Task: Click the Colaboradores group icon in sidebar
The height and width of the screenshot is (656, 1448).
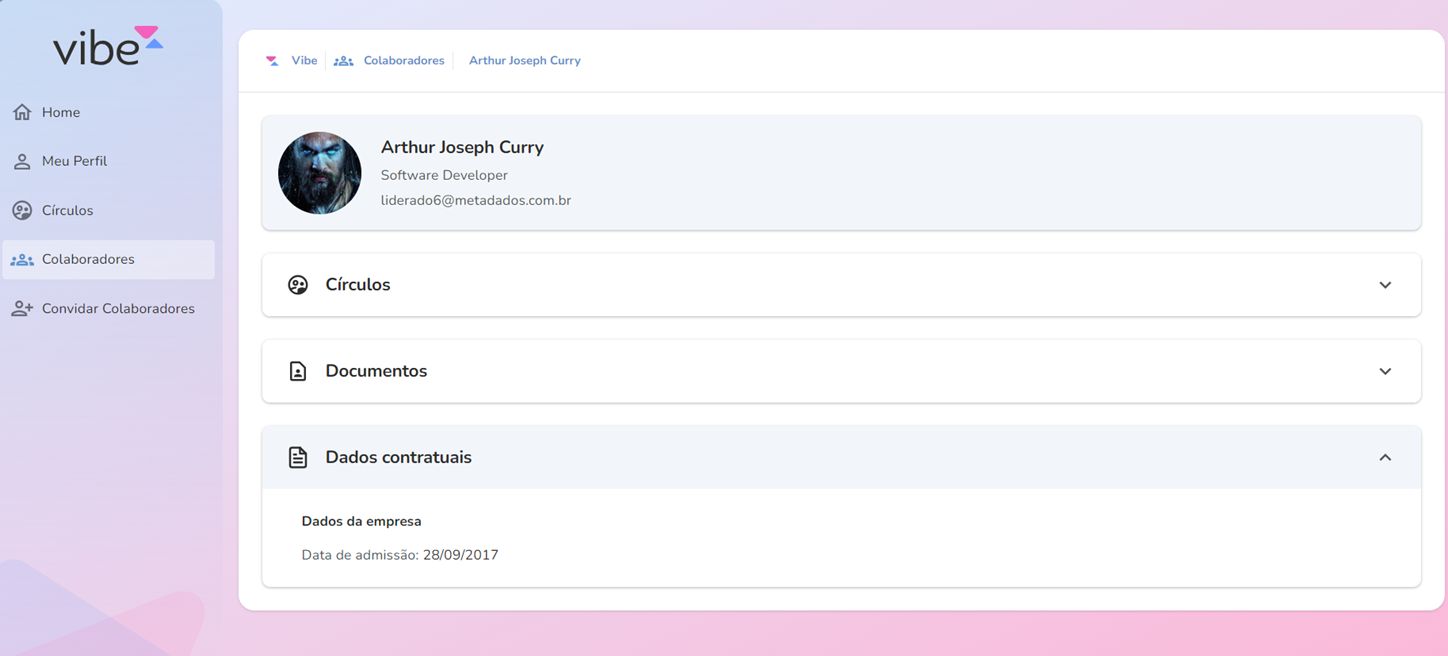Action: (x=22, y=260)
